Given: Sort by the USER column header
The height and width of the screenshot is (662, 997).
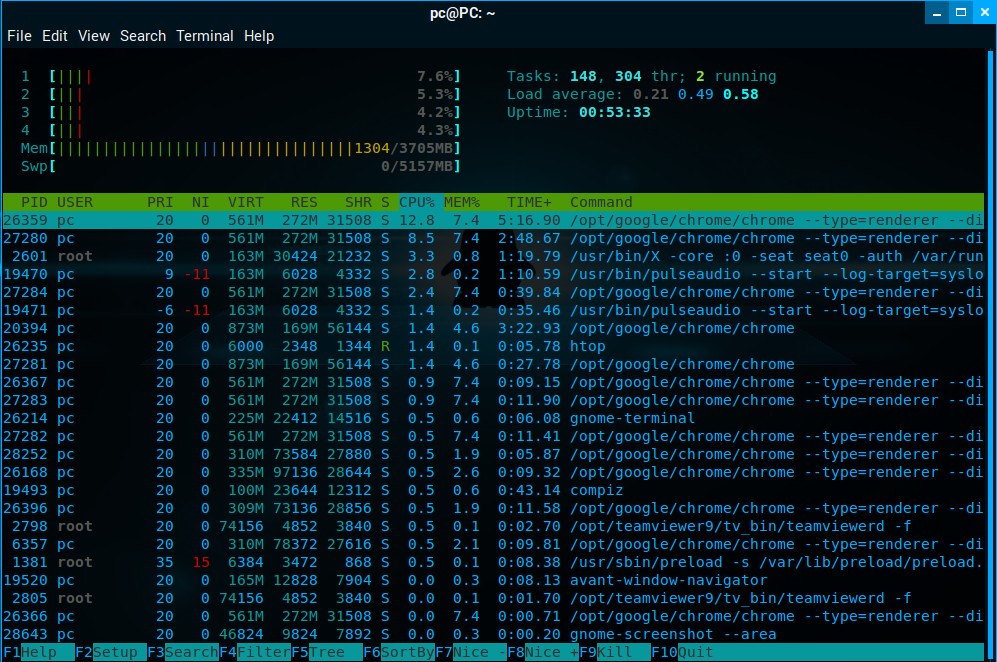Looking at the screenshot, I should (x=75, y=202).
